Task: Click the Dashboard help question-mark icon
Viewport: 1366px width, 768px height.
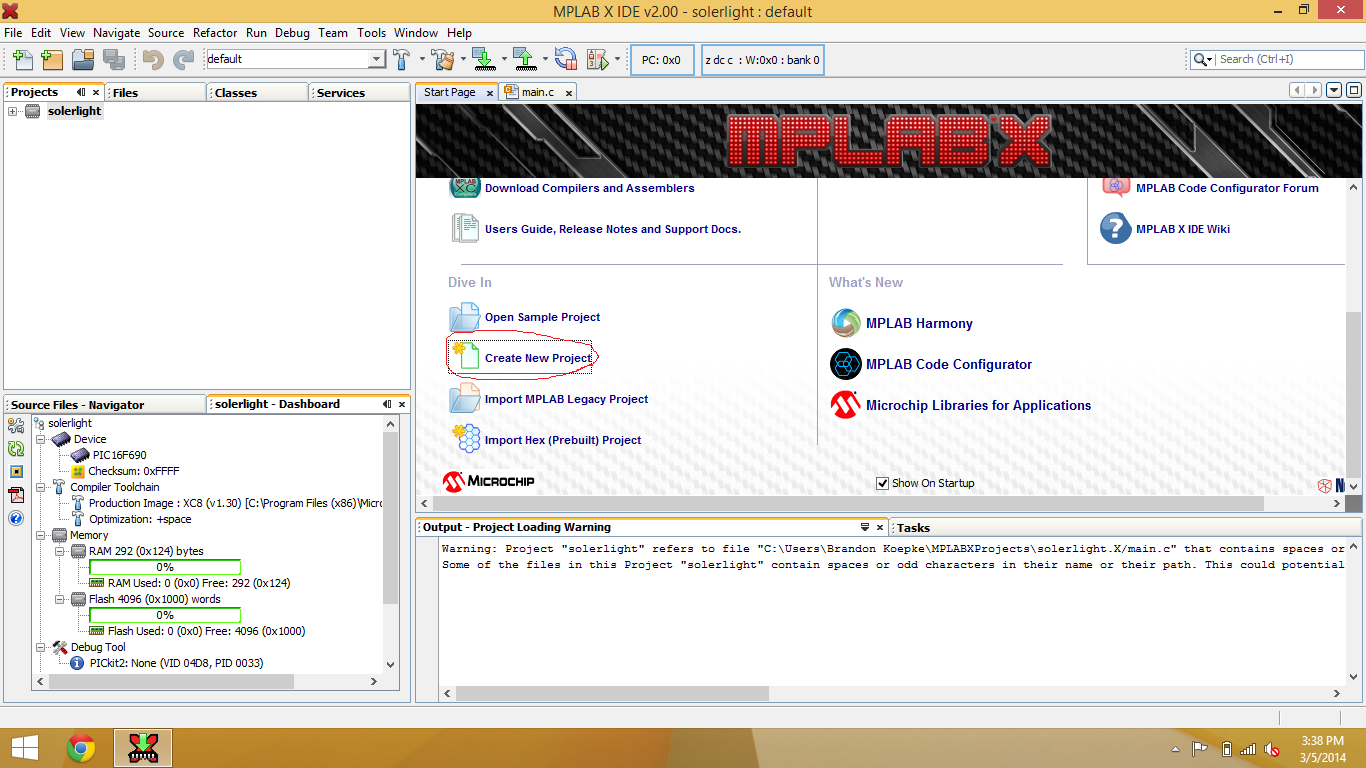Action: tap(16, 518)
